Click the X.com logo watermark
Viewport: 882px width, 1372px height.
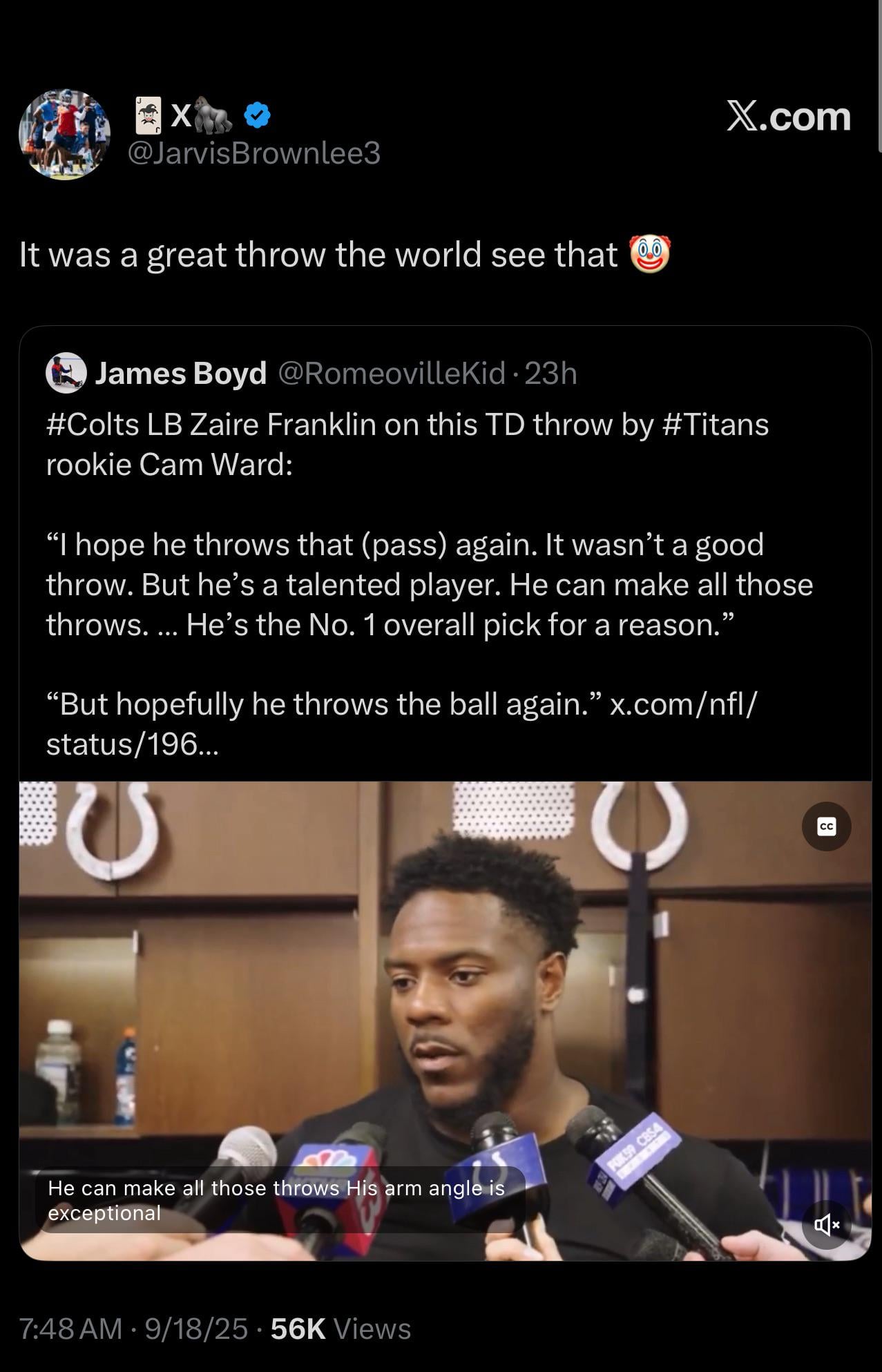click(788, 116)
